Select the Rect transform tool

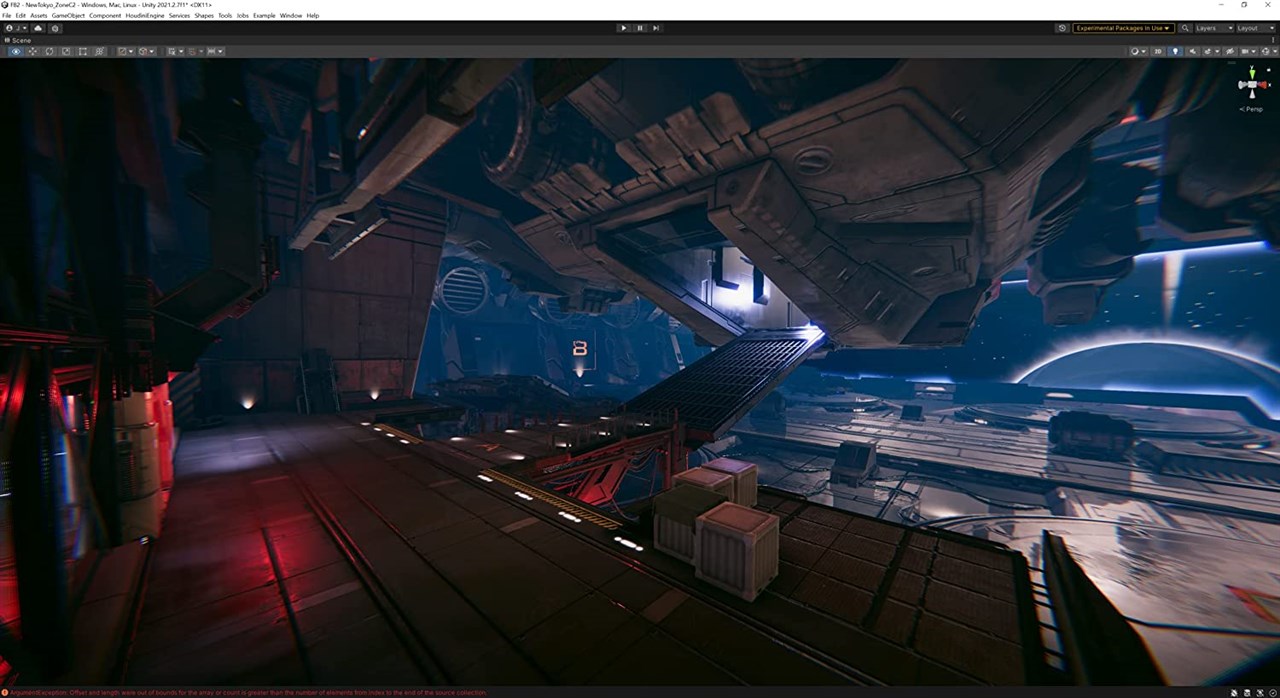[83, 51]
